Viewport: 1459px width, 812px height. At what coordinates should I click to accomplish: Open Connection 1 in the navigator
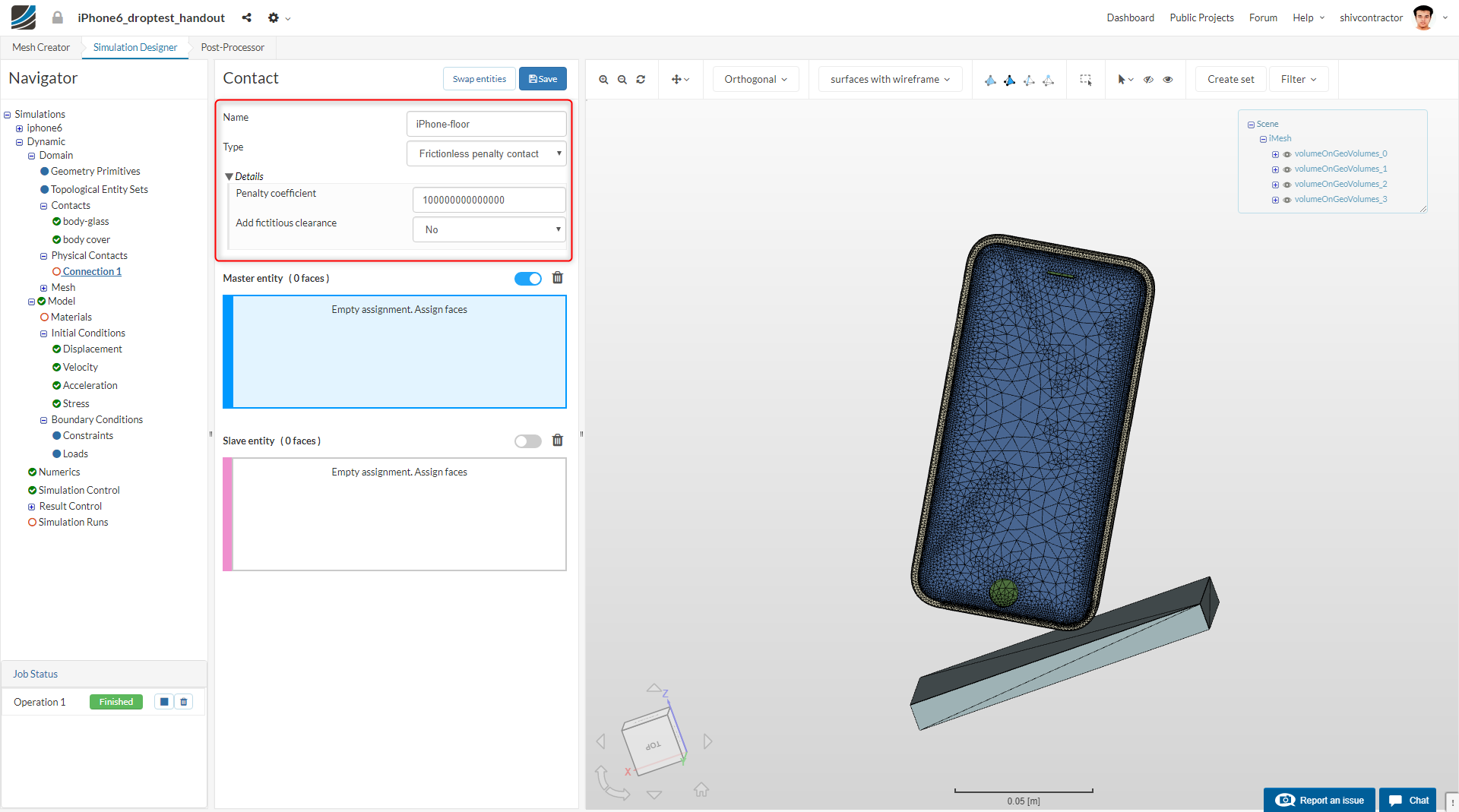[92, 272]
